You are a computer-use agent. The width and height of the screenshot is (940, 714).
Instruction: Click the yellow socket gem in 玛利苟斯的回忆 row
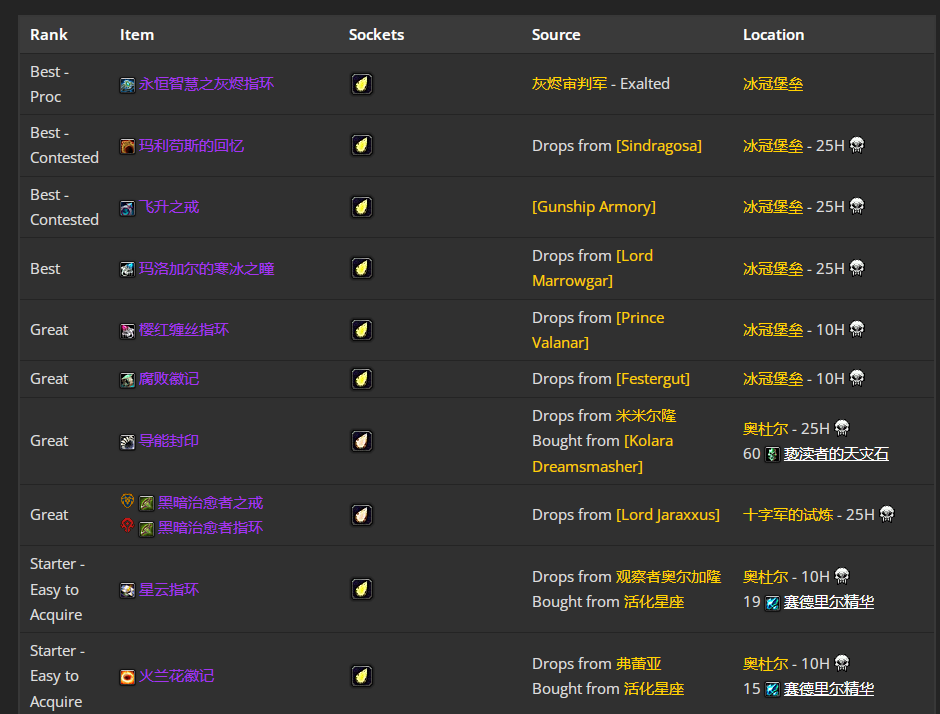[x=362, y=146]
